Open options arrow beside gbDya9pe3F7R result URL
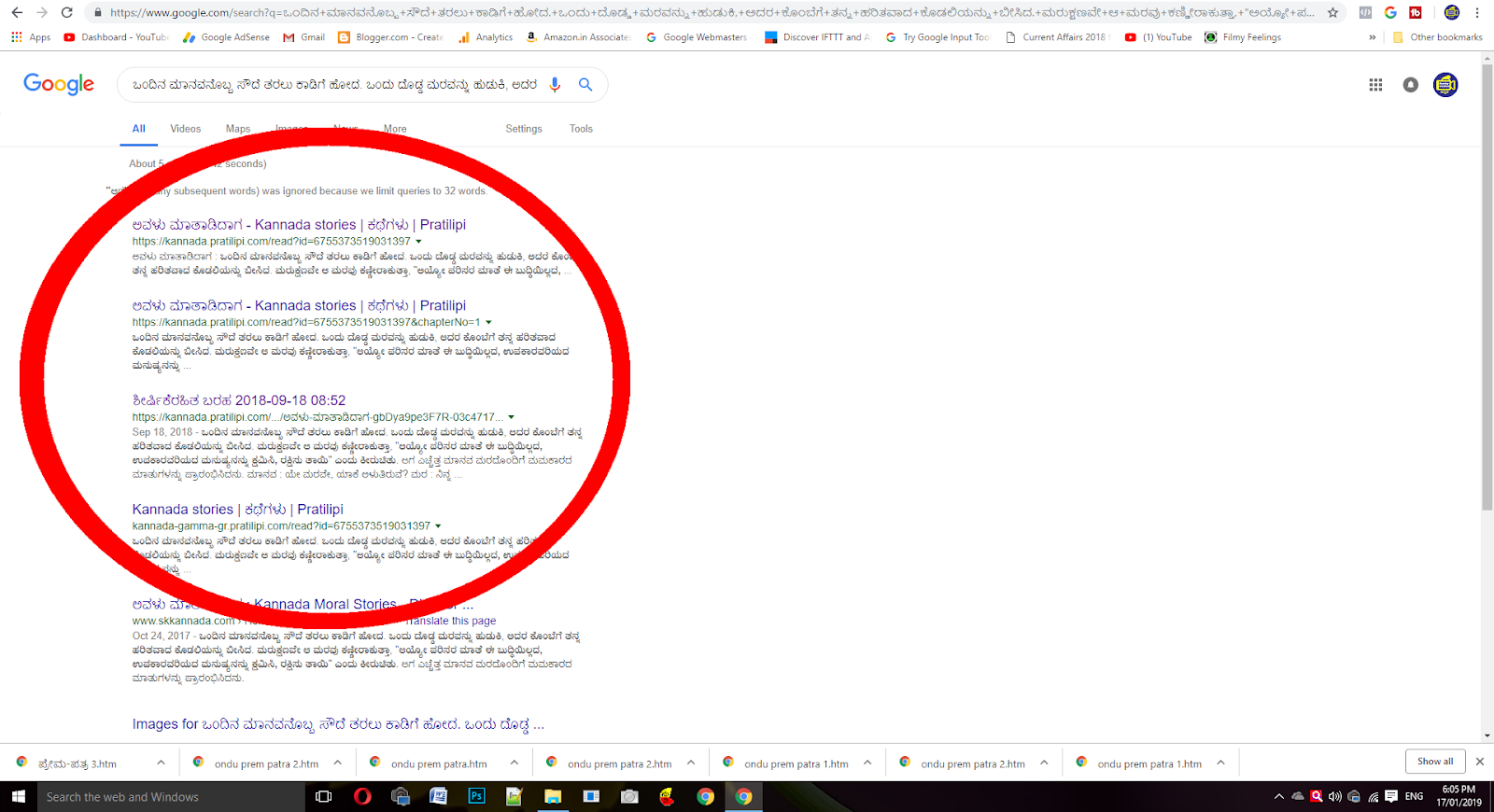The width and height of the screenshot is (1494, 812). [x=511, y=418]
